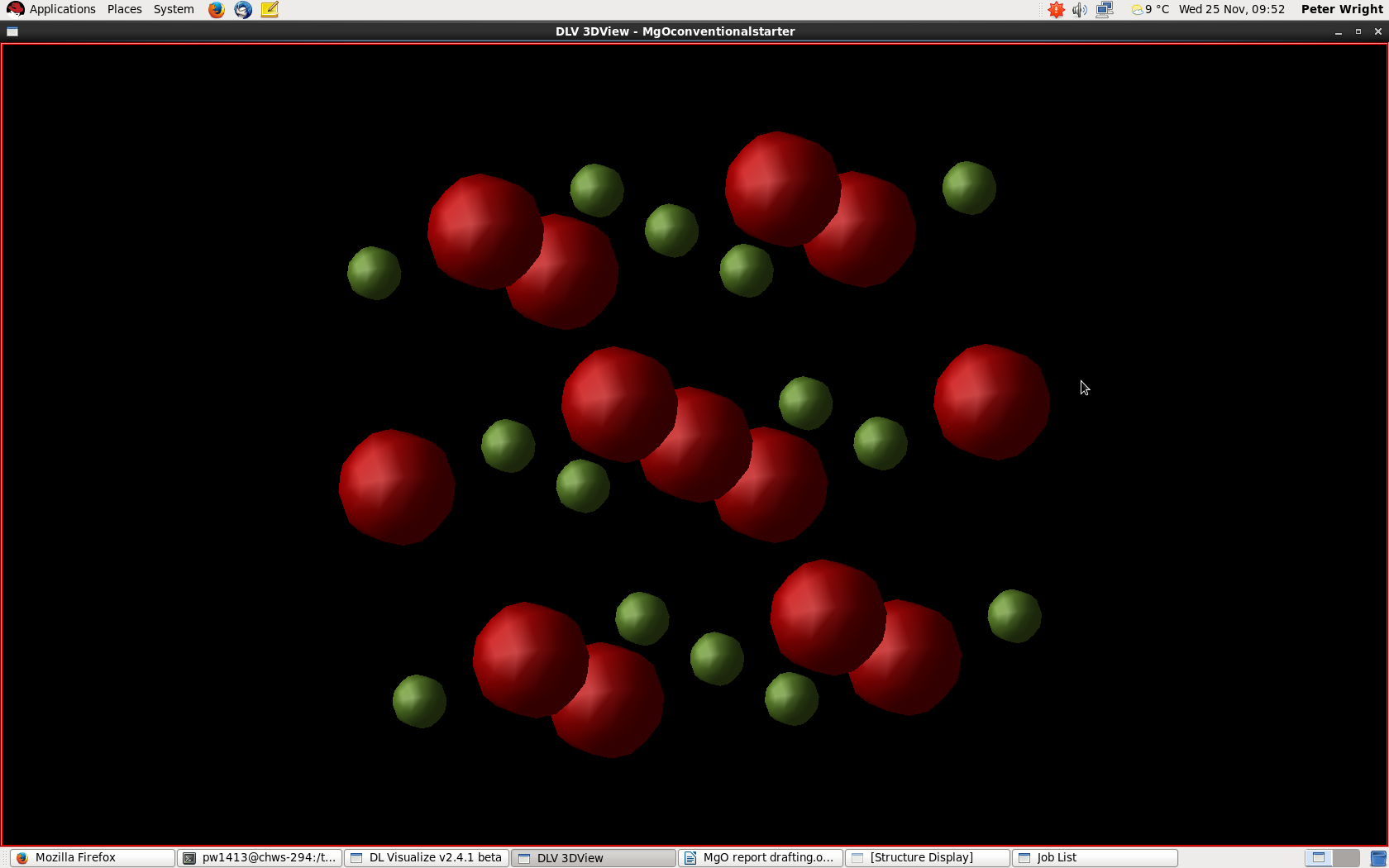Maximize the DLV 3DView window

[1358, 31]
